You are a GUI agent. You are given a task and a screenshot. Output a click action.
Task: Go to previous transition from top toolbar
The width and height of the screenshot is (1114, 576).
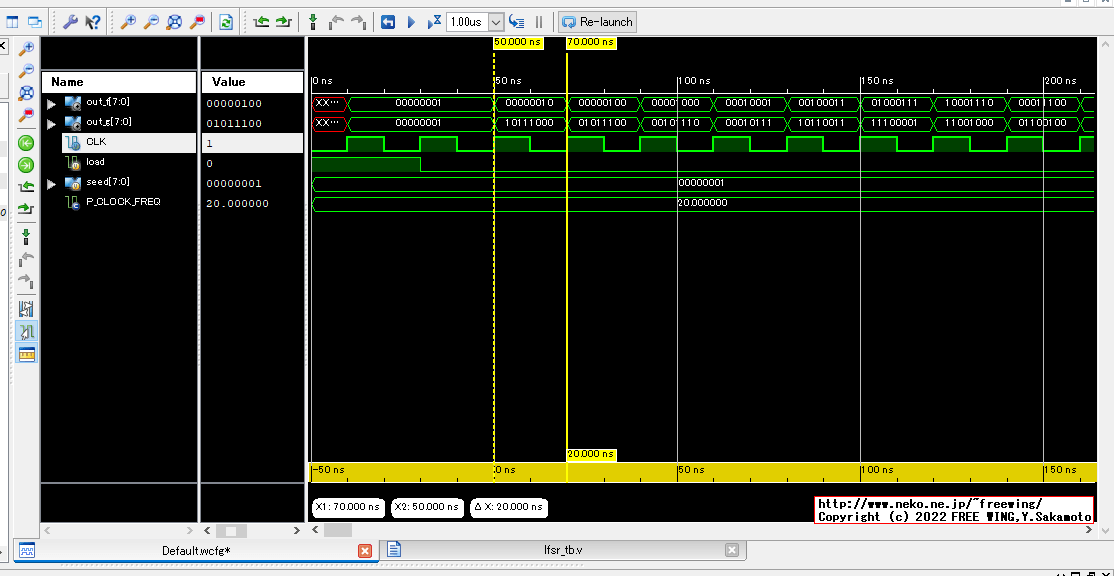[261, 22]
